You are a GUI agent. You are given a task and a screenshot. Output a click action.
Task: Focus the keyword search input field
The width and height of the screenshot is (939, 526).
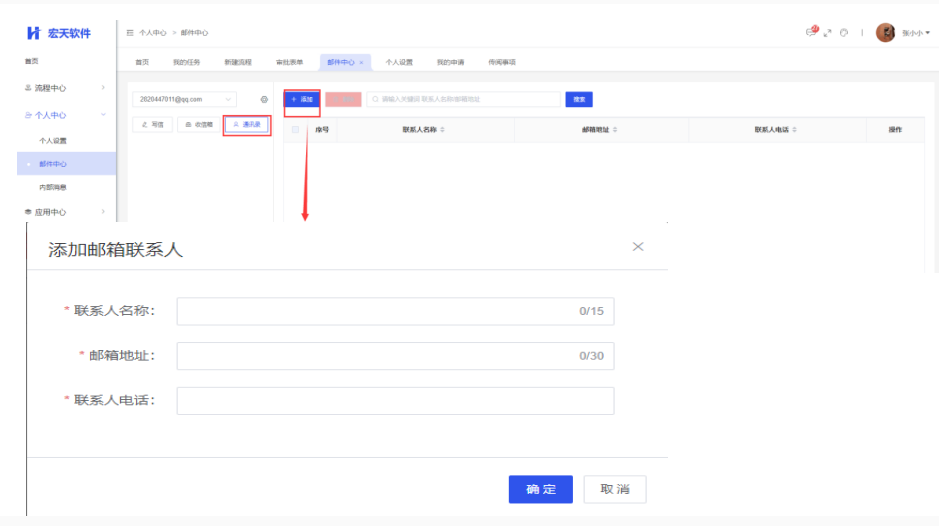464,99
